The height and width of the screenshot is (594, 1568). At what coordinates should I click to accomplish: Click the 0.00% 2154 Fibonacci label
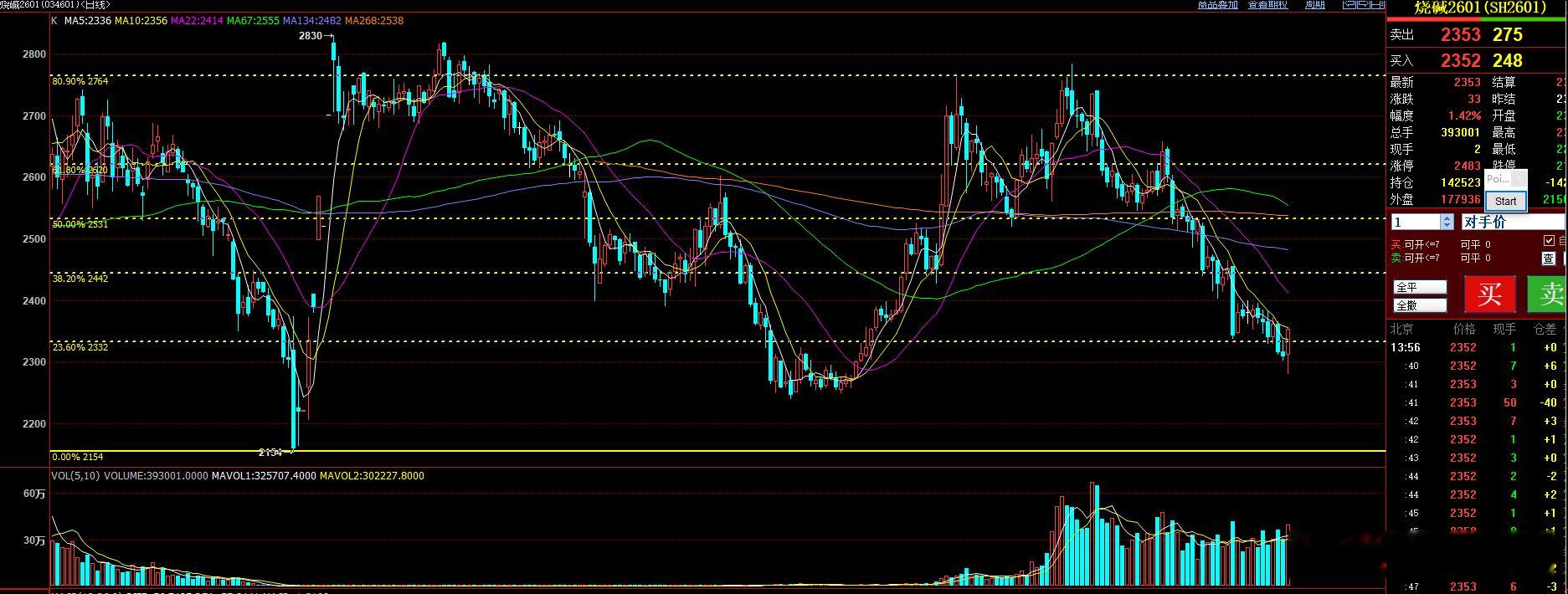coord(78,457)
